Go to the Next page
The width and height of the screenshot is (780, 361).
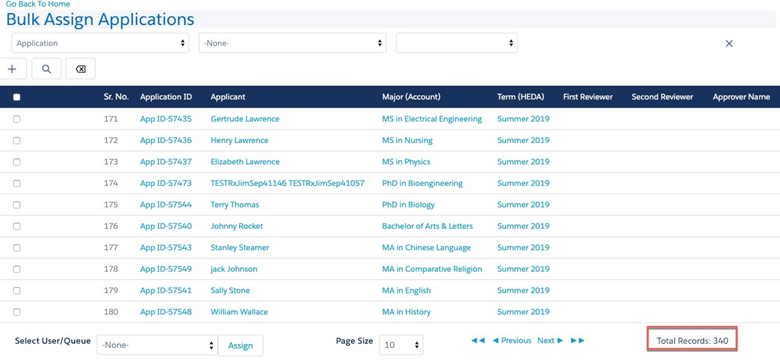click(x=550, y=341)
